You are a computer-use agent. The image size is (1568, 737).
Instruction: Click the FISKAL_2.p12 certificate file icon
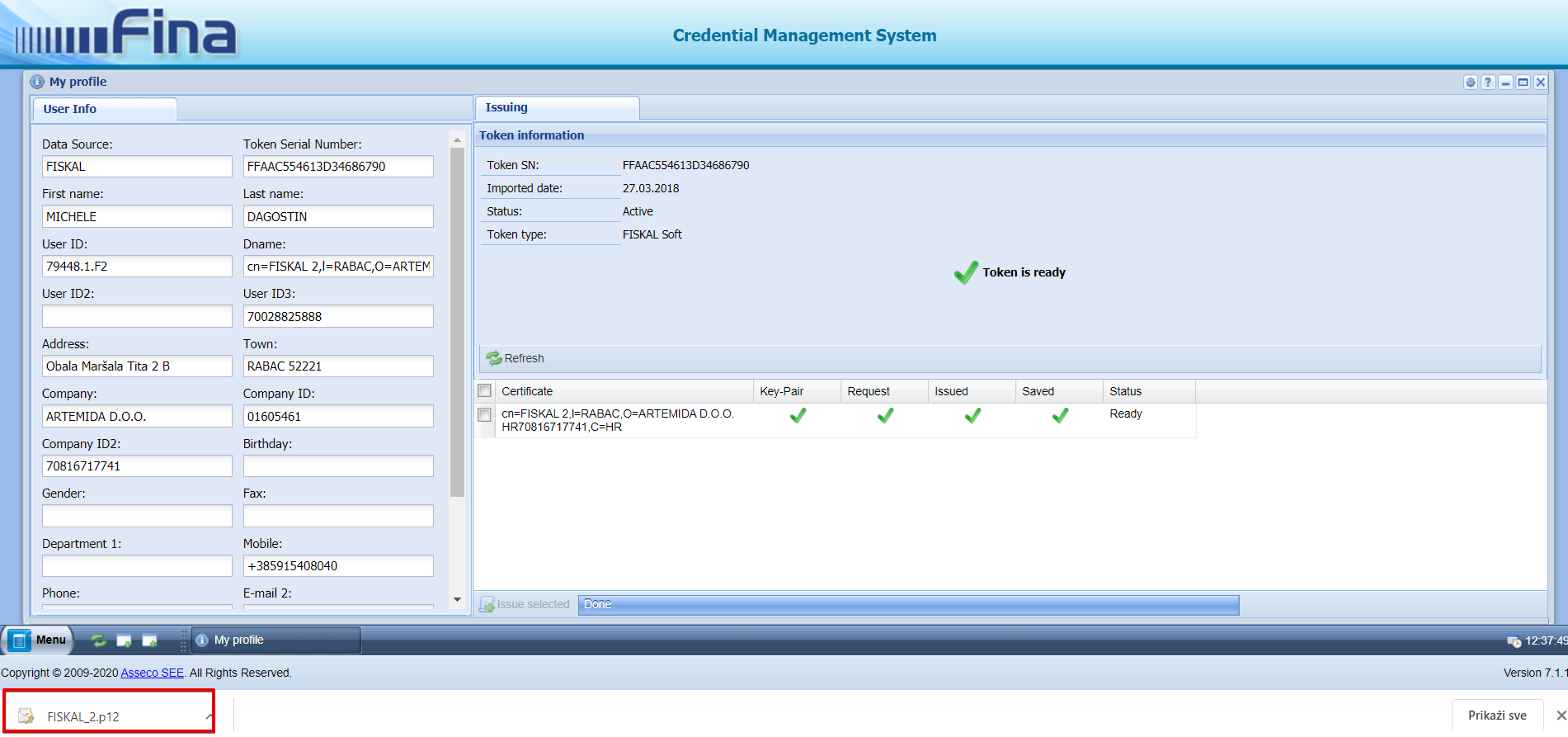coord(26,716)
